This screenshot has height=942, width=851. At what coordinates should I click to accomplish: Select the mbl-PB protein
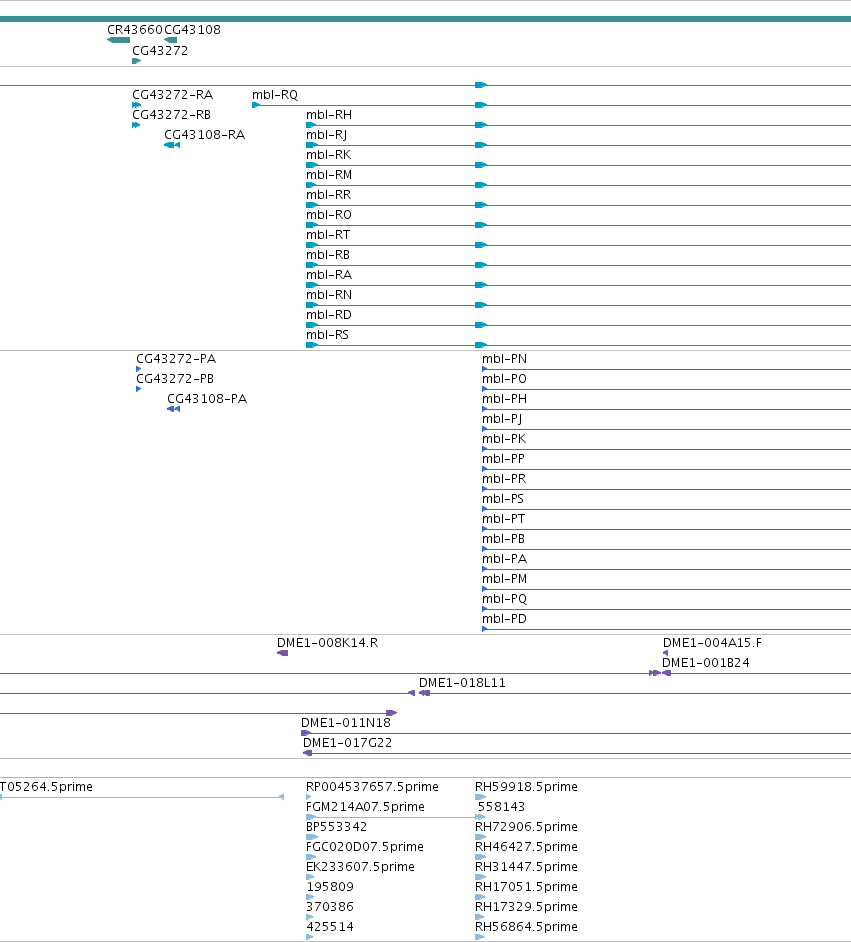pyautogui.click(x=503, y=539)
